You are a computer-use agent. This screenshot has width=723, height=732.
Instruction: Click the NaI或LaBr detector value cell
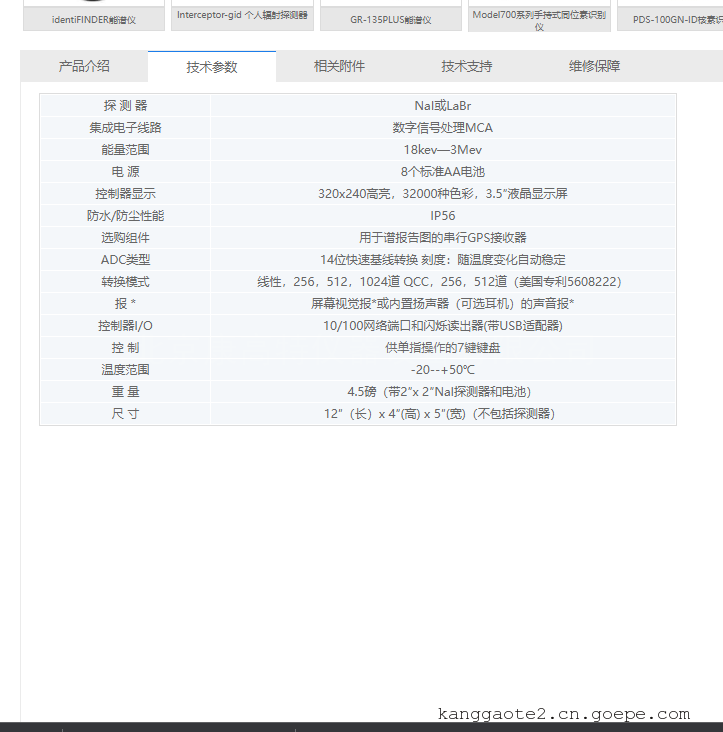(442, 105)
